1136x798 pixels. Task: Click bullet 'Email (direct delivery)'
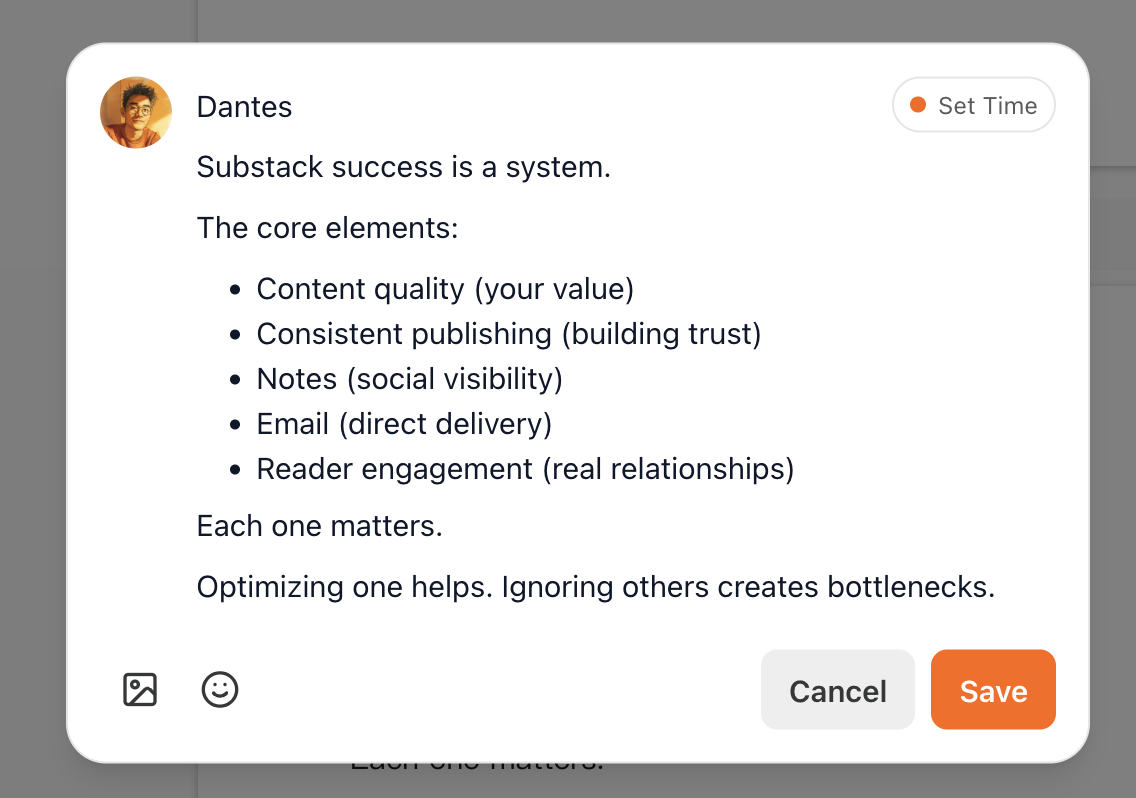click(x=404, y=424)
